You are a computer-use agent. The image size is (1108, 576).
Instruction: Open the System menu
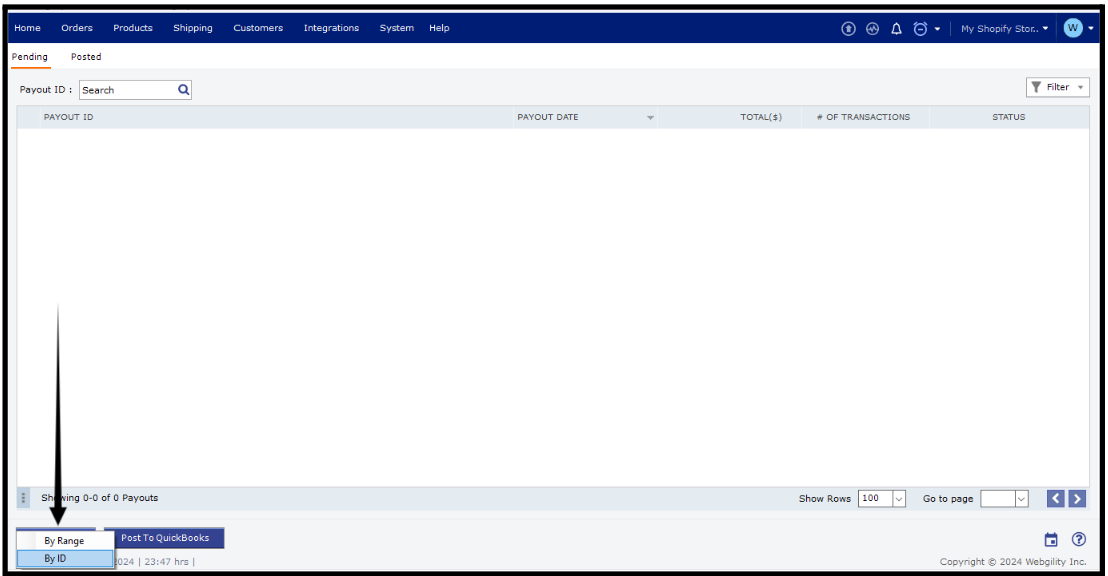pos(396,28)
